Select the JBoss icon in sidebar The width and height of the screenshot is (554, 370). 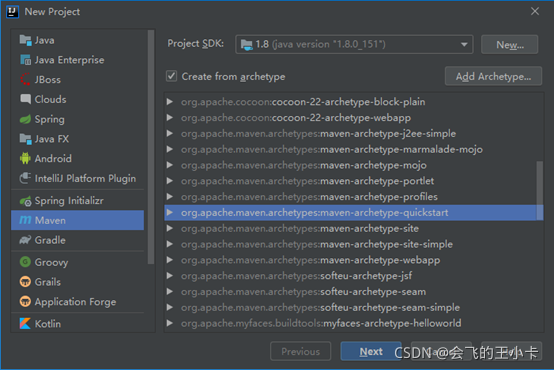(25, 80)
